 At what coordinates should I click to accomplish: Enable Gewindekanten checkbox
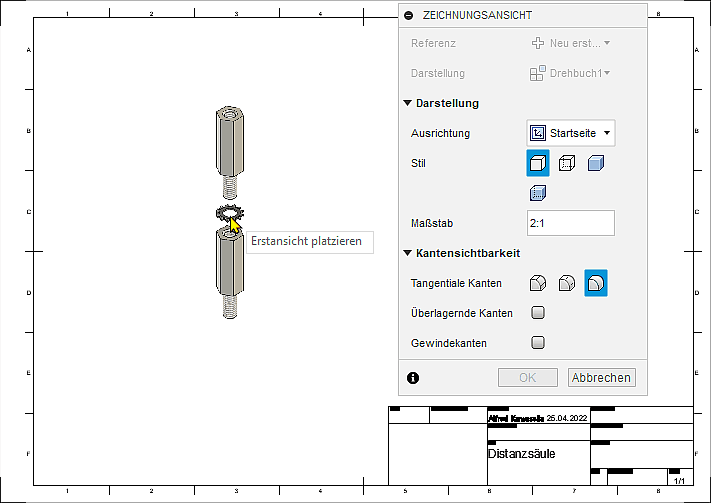tap(538, 343)
